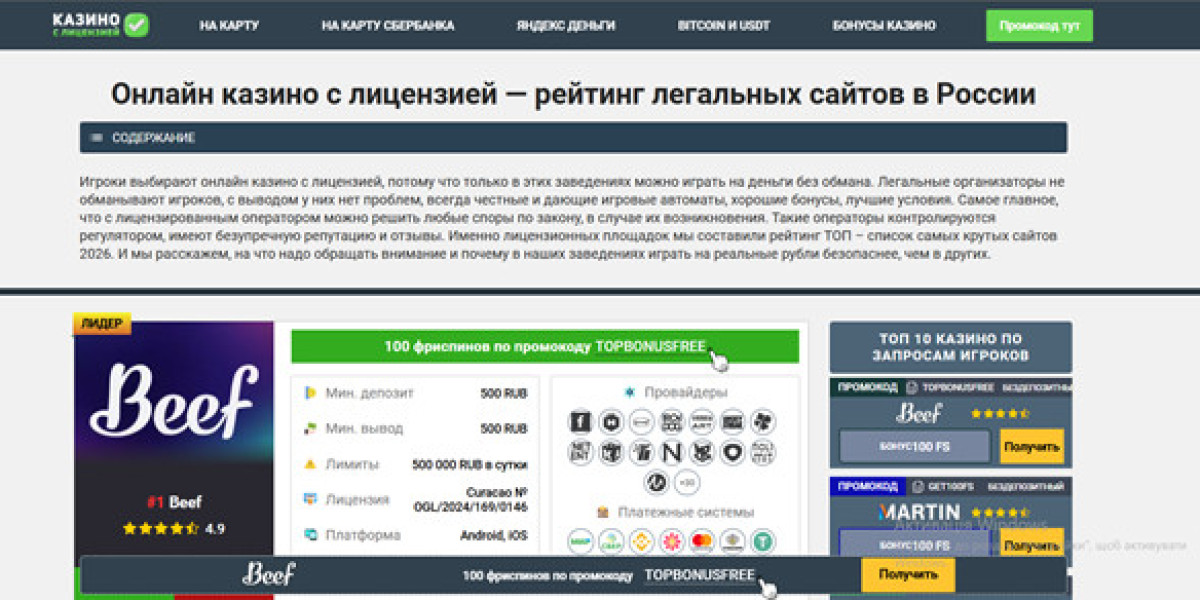Click the N-shaped provider logo icon
Image resolution: width=1200 pixels, height=600 pixels.
click(x=672, y=452)
